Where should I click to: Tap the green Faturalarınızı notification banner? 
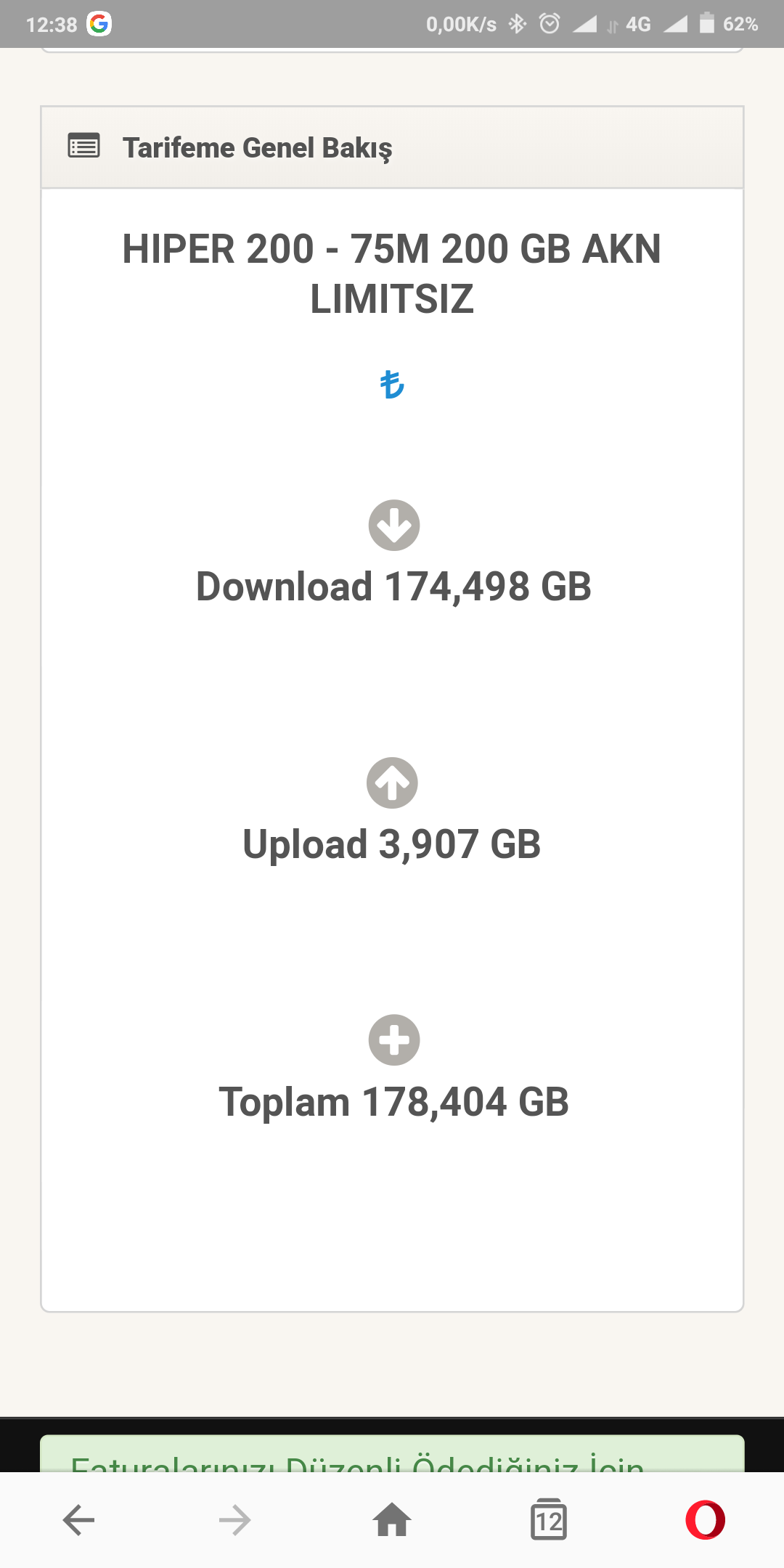click(392, 1453)
